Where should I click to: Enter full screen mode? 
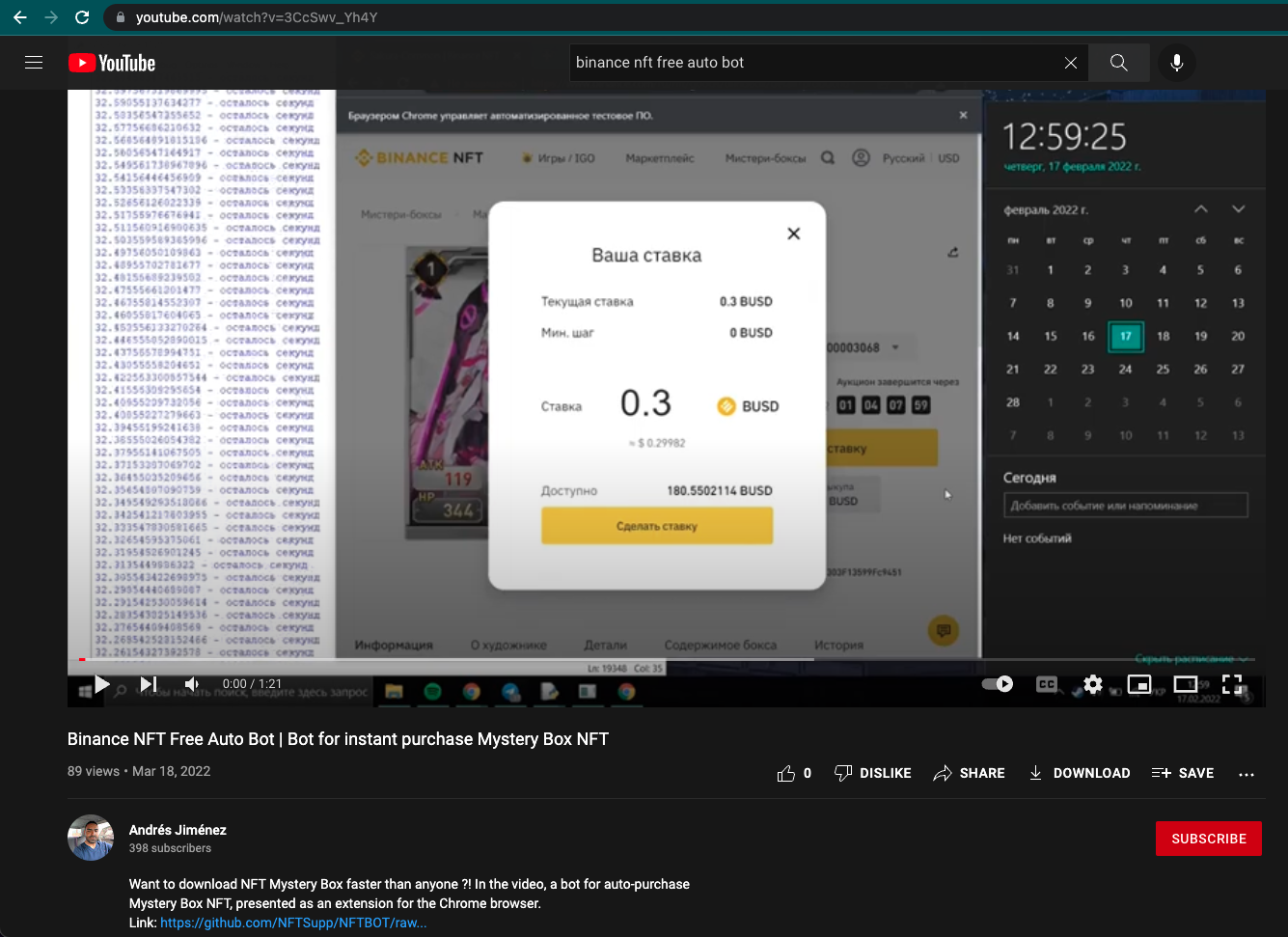(x=1232, y=684)
